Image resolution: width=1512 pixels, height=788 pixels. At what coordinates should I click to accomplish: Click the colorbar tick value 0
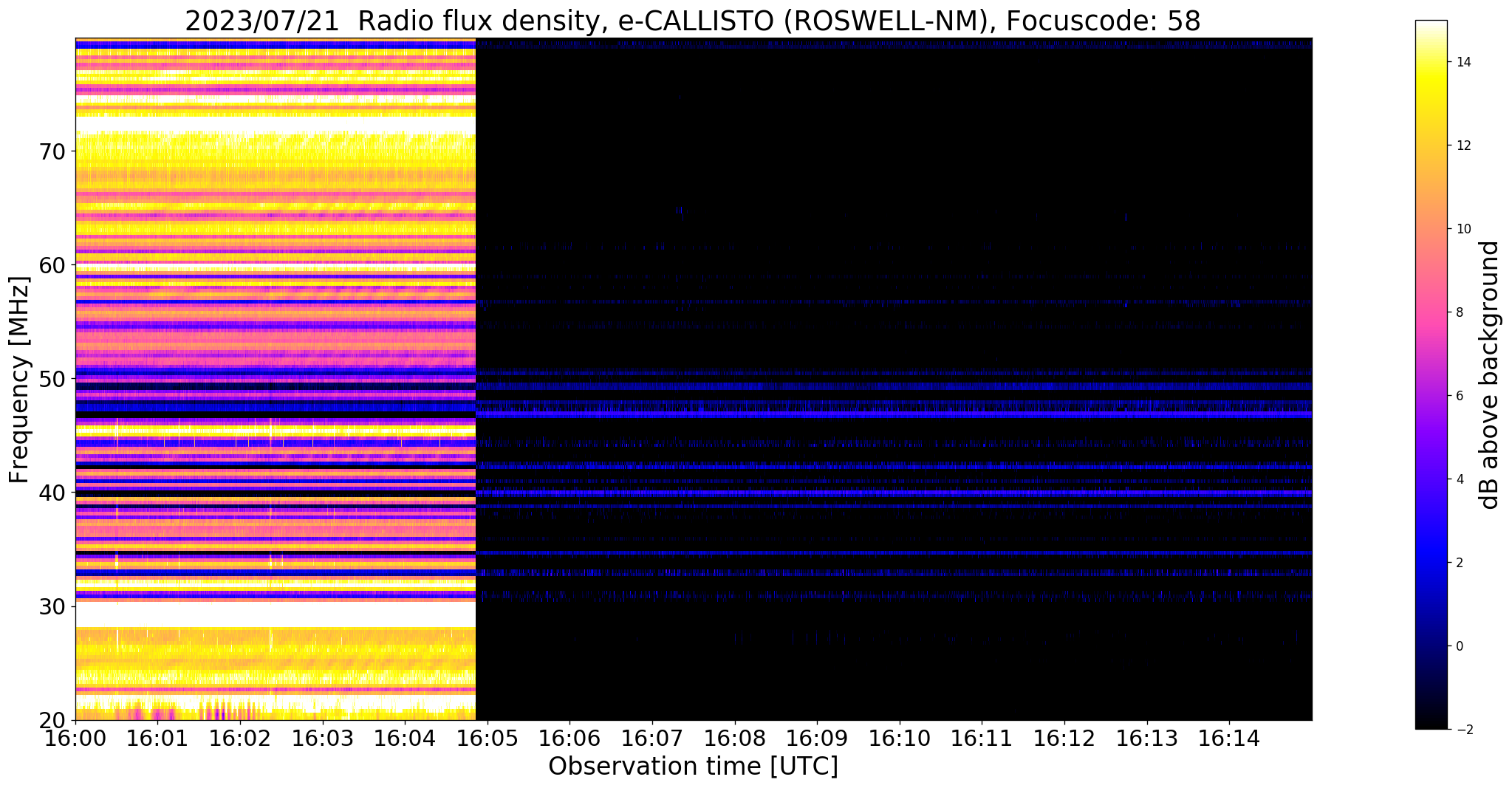1459,646
